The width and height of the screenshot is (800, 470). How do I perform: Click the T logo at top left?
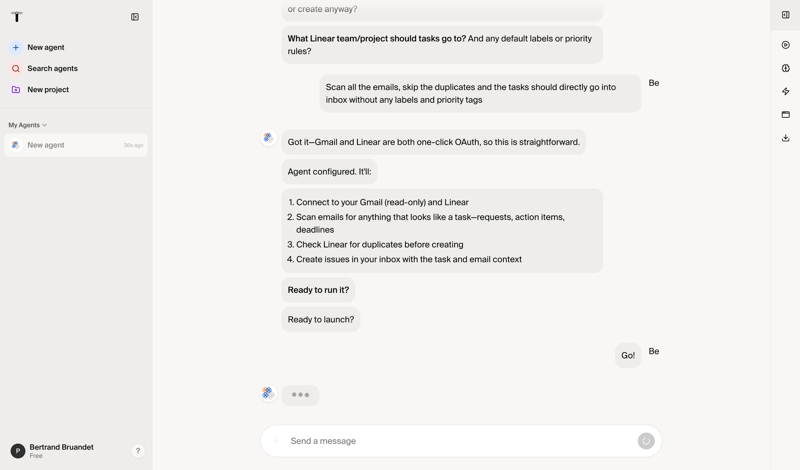17,17
